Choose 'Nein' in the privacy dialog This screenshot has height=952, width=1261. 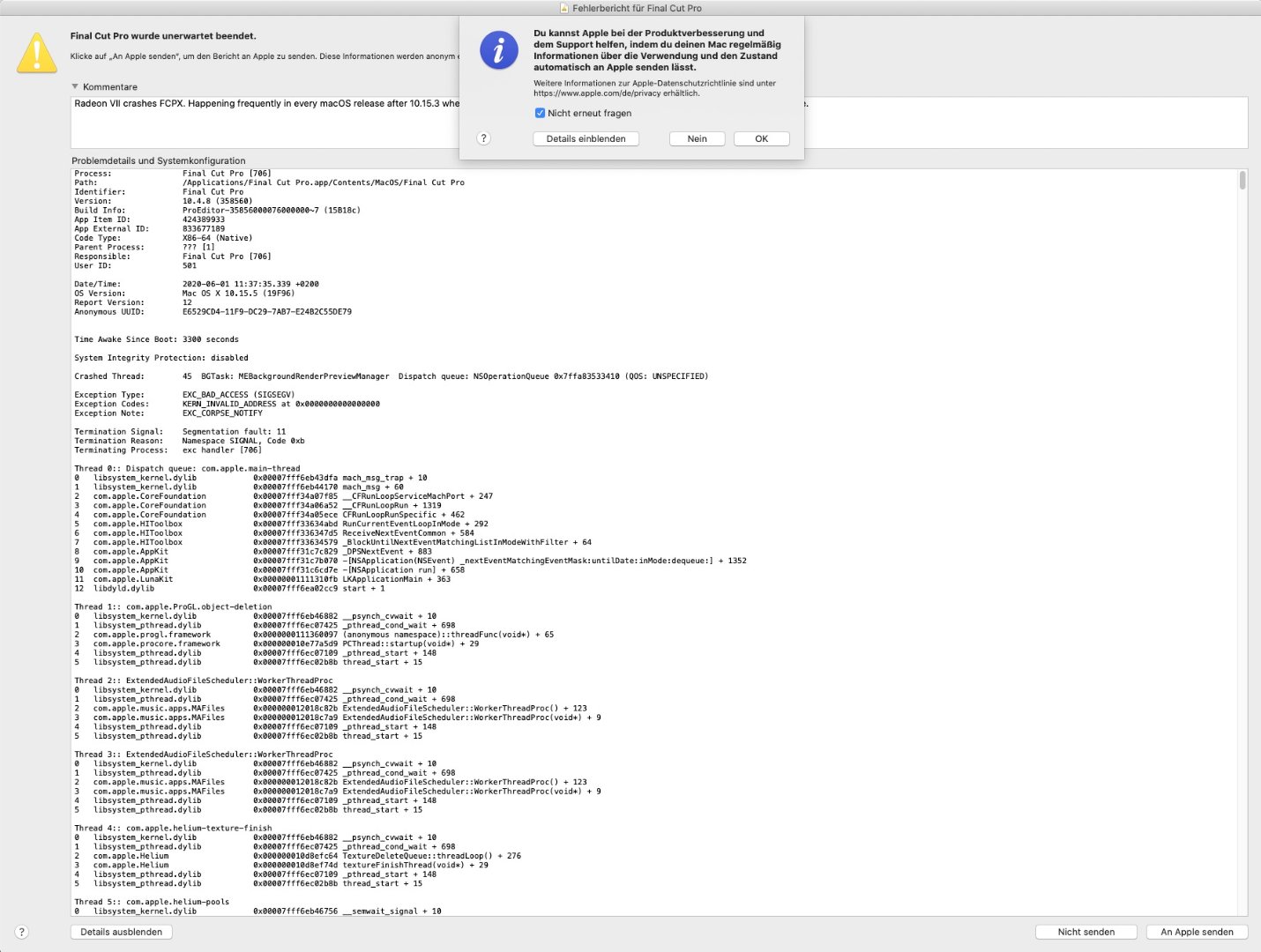pyautogui.click(x=697, y=138)
